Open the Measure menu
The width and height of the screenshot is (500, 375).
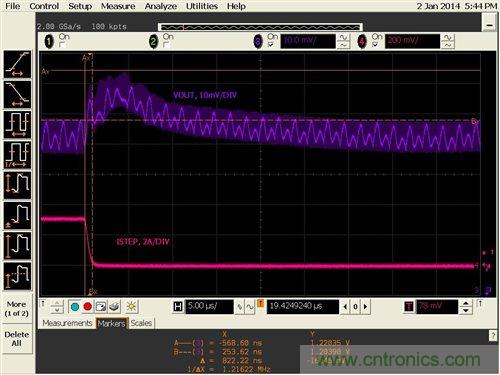(118, 6)
